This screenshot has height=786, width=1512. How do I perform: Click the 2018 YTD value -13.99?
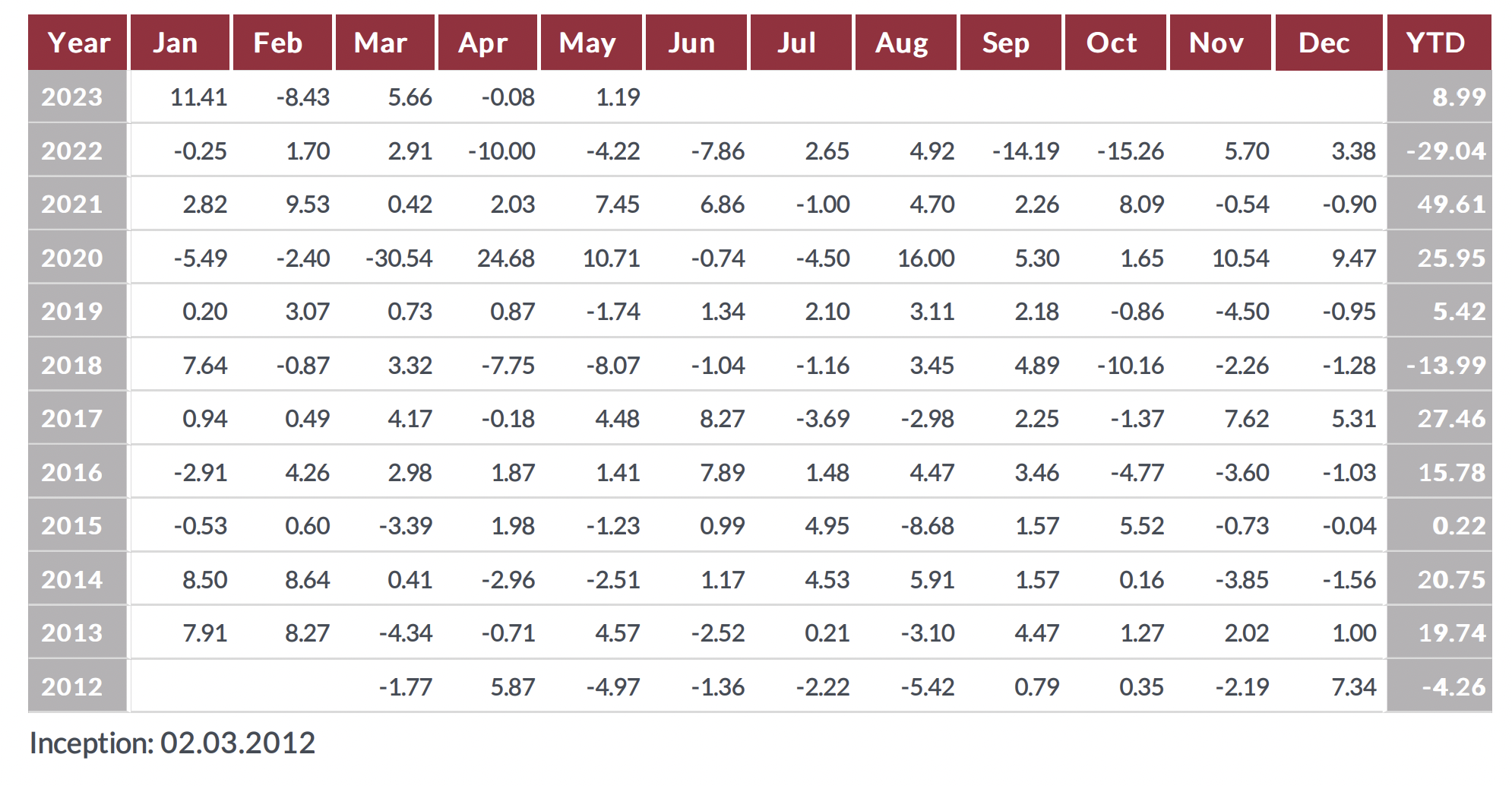click(1446, 366)
